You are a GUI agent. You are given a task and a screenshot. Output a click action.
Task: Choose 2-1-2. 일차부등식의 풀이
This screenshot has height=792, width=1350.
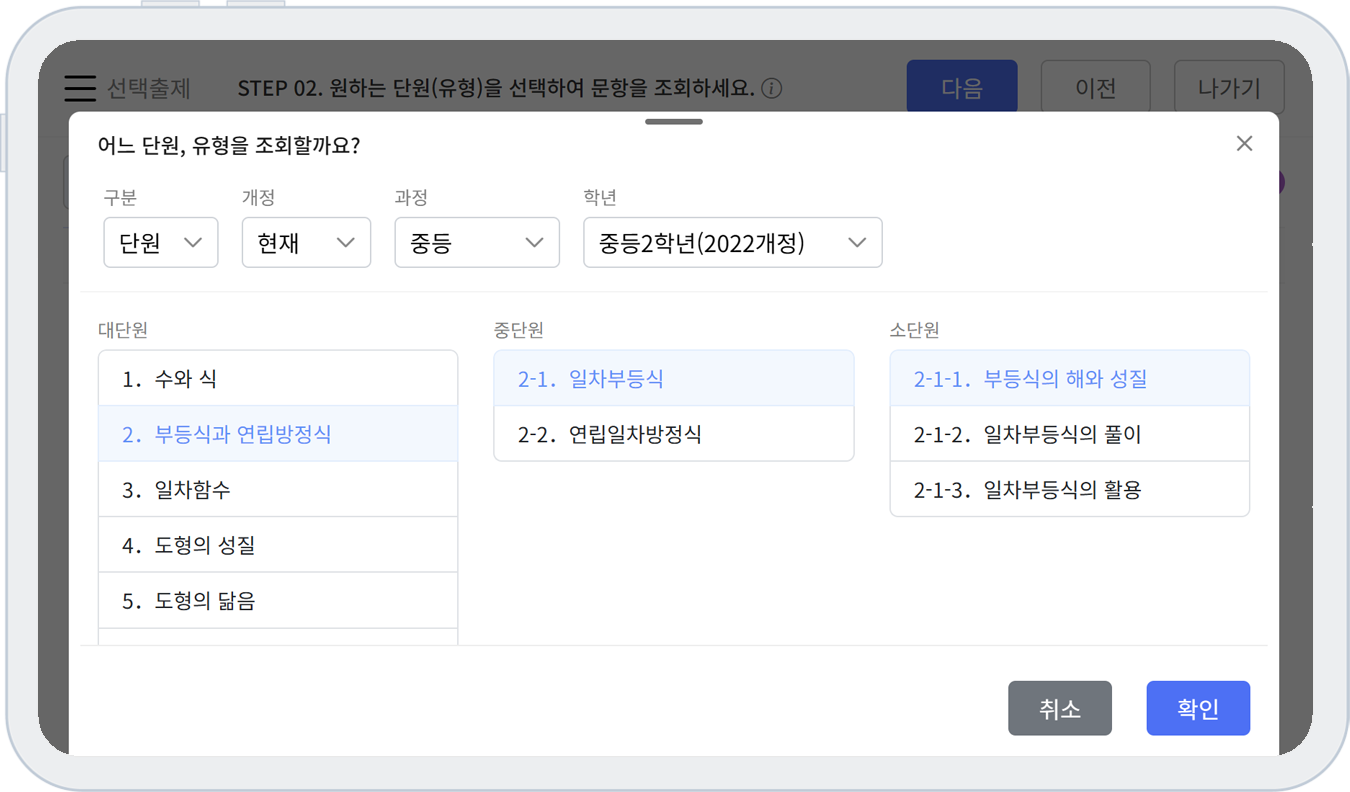coord(1069,434)
